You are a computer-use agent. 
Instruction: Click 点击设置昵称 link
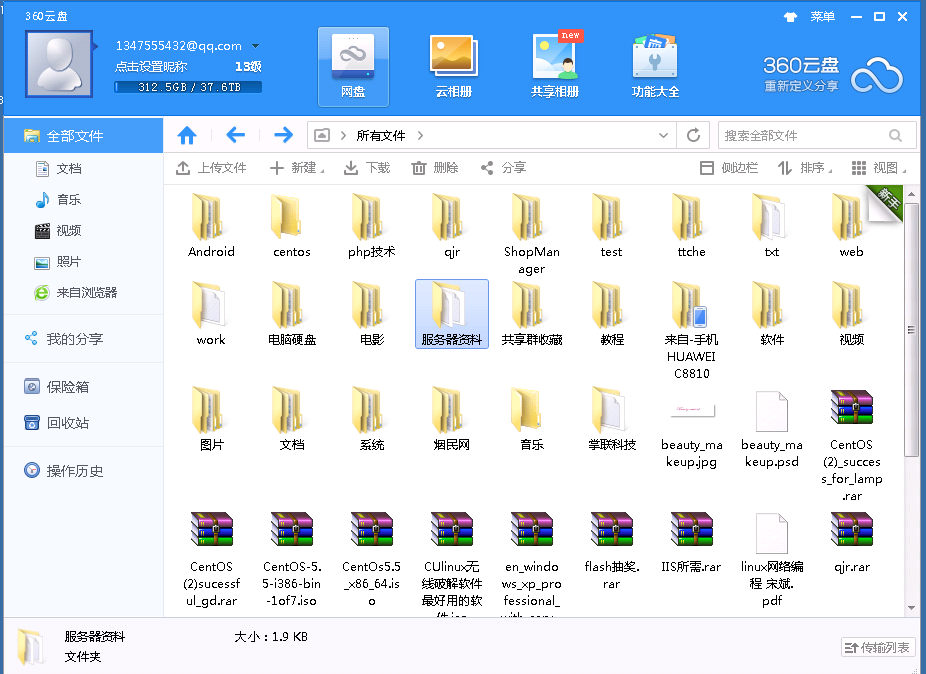(151, 67)
